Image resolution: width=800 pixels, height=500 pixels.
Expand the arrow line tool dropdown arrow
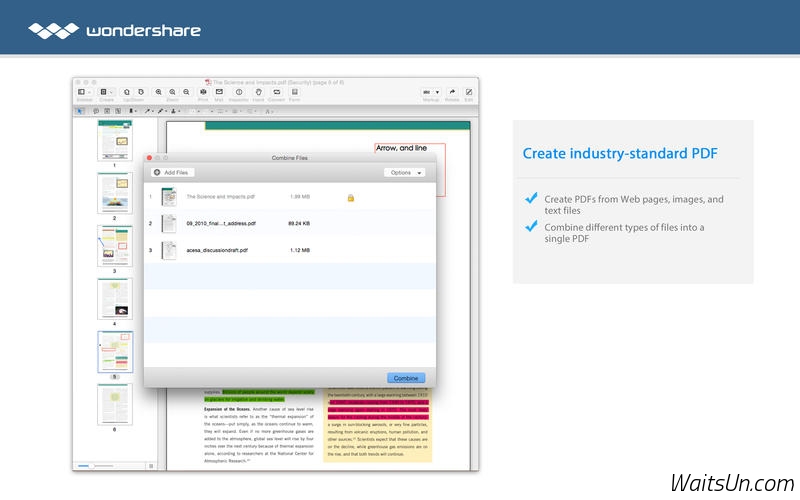[153, 111]
